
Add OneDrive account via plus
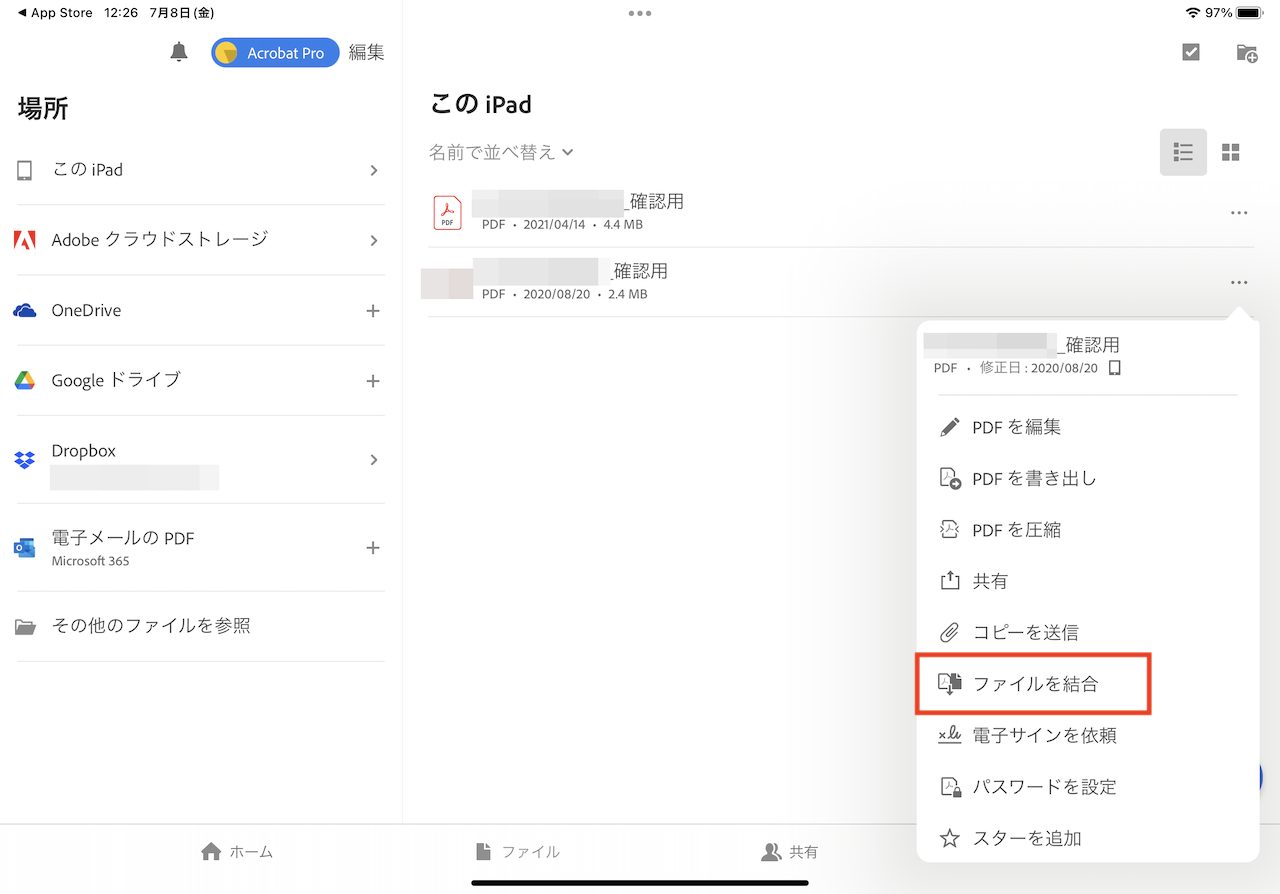tap(373, 311)
